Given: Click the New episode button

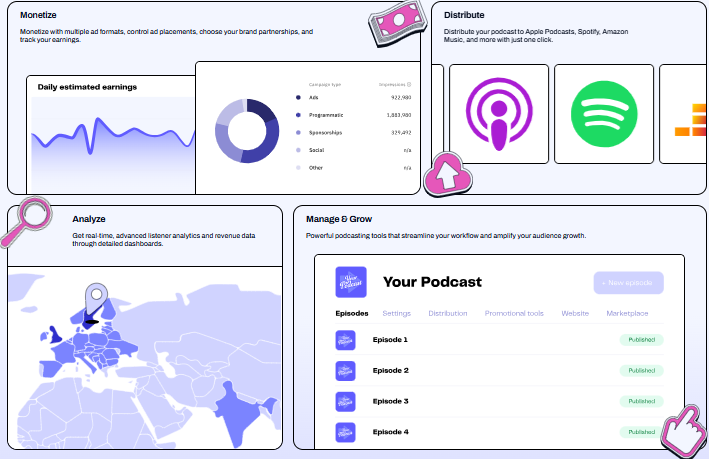Looking at the screenshot, I should 629,283.
